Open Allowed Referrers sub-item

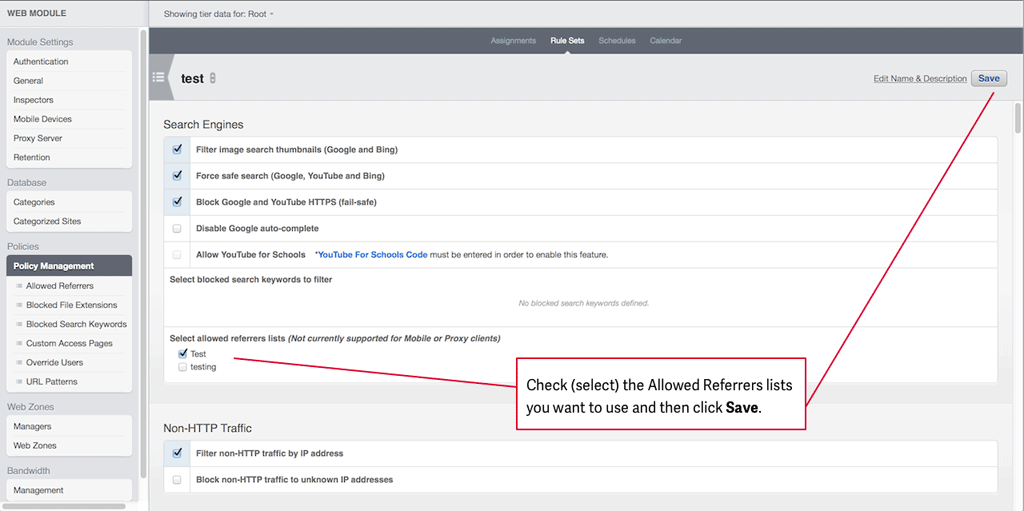(x=59, y=286)
